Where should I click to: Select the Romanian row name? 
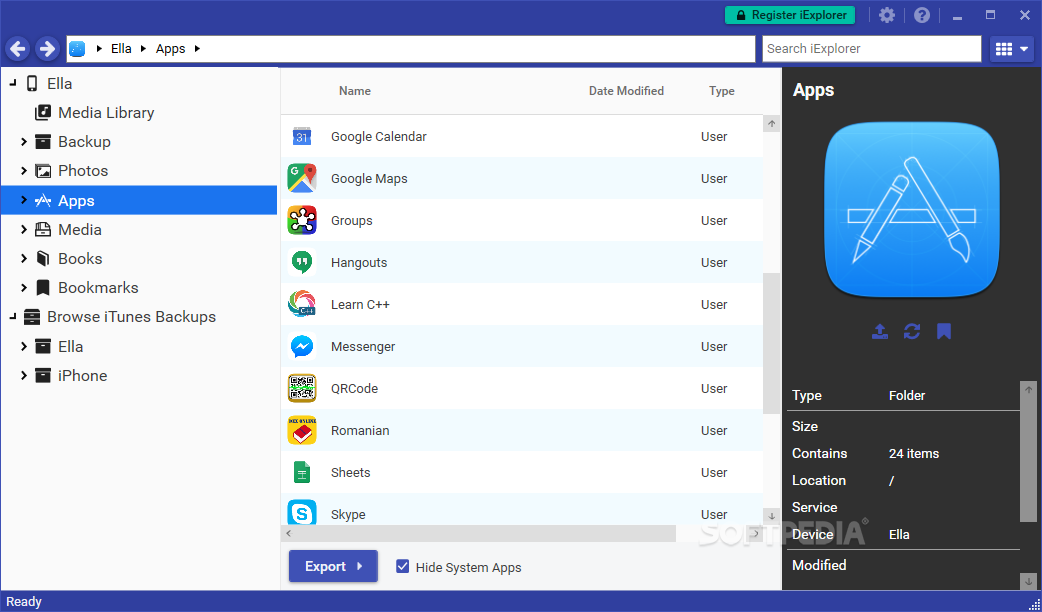360,431
